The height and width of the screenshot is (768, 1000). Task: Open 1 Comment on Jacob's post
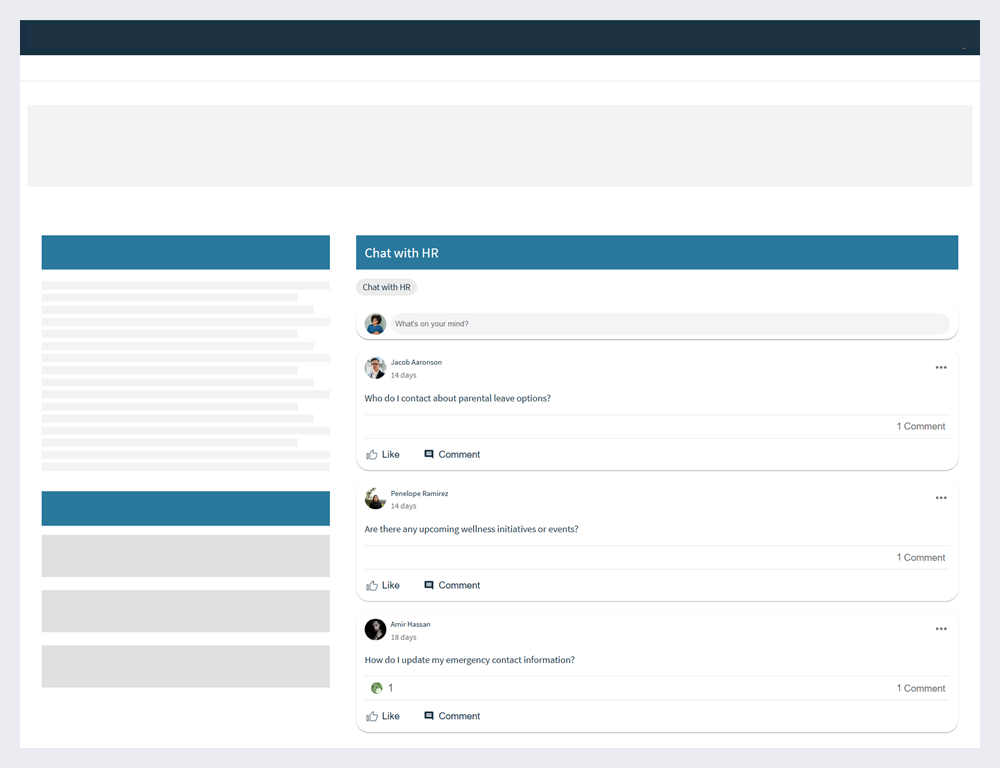[919, 426]
